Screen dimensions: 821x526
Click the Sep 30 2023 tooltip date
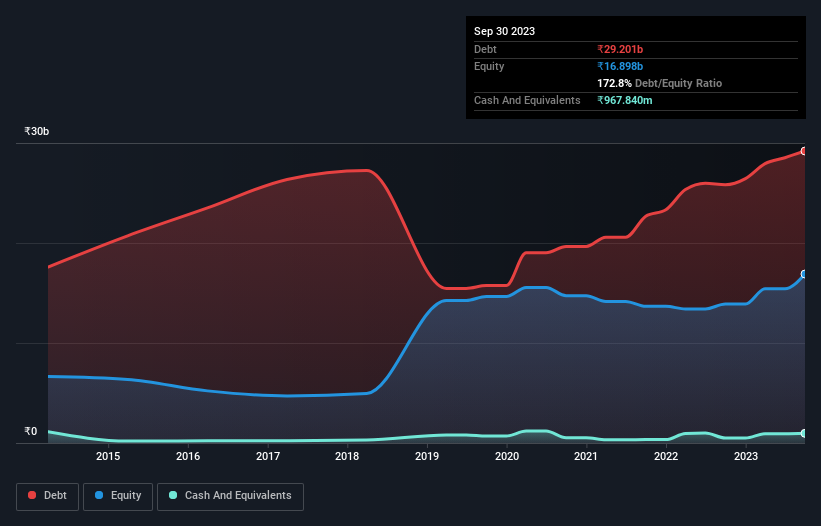[504, 31]
